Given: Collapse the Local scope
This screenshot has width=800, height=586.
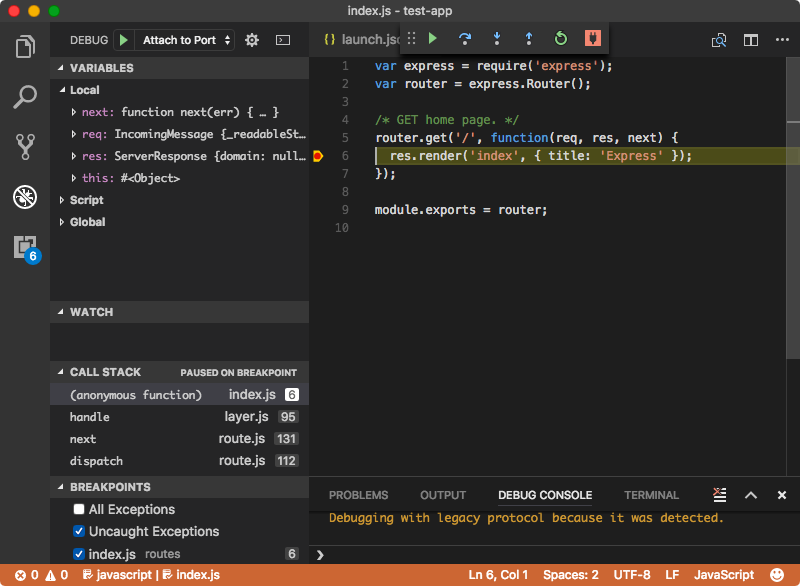Looking at the screenshot, I should 62,90.
